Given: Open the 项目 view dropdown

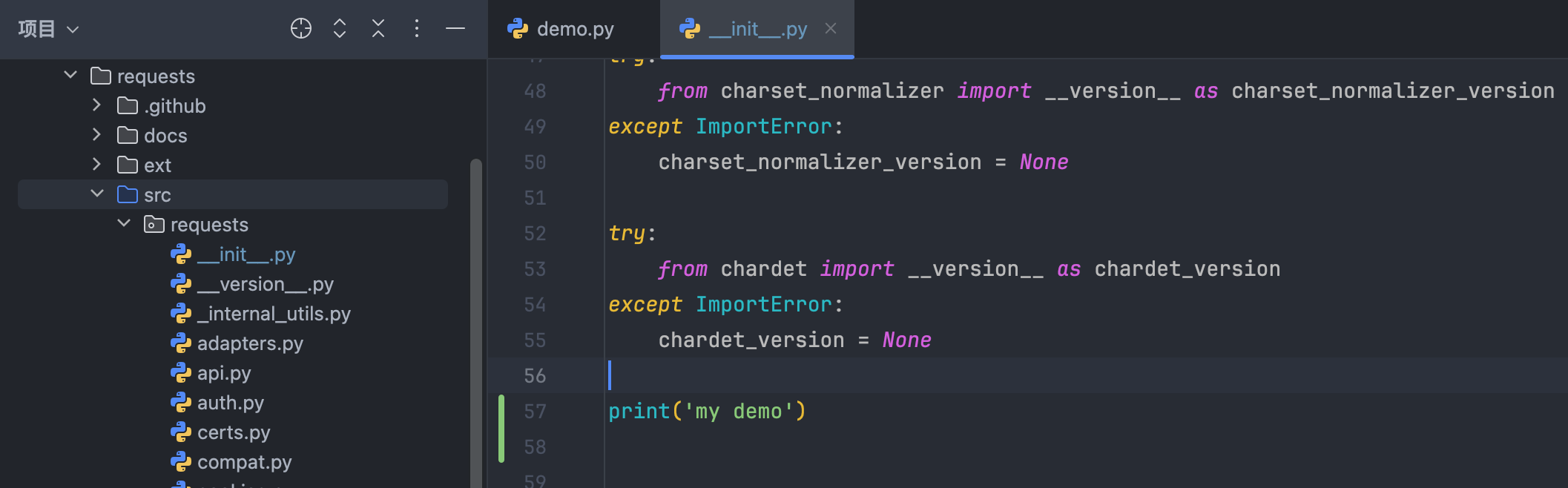Looking at the screenshot, I should (x=48, y=29).
